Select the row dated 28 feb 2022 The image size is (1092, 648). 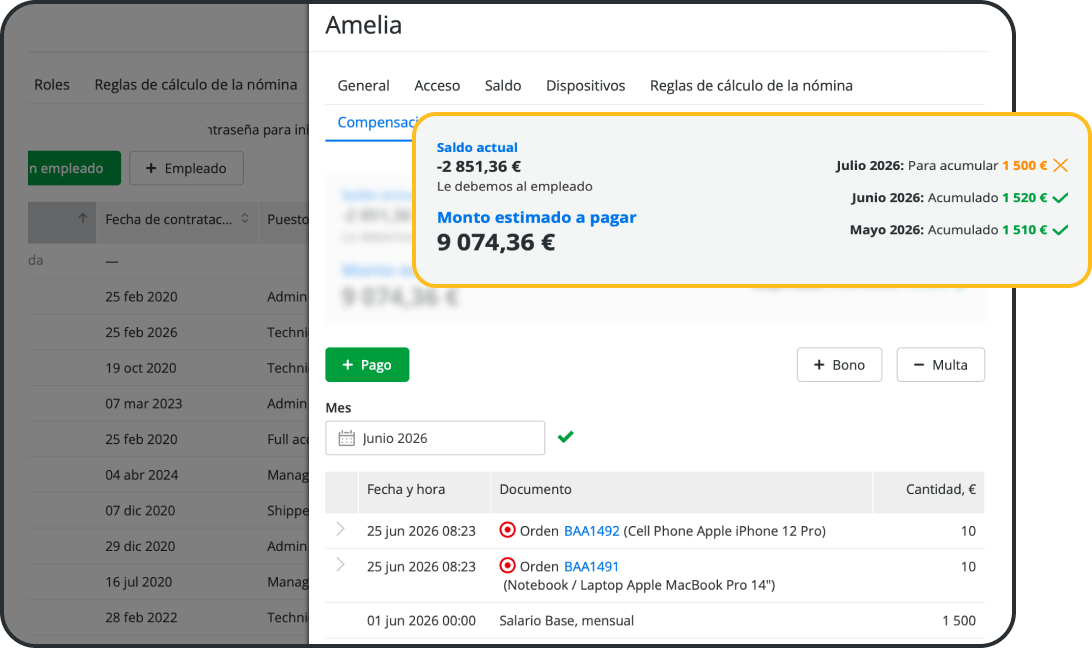point(168,617)
